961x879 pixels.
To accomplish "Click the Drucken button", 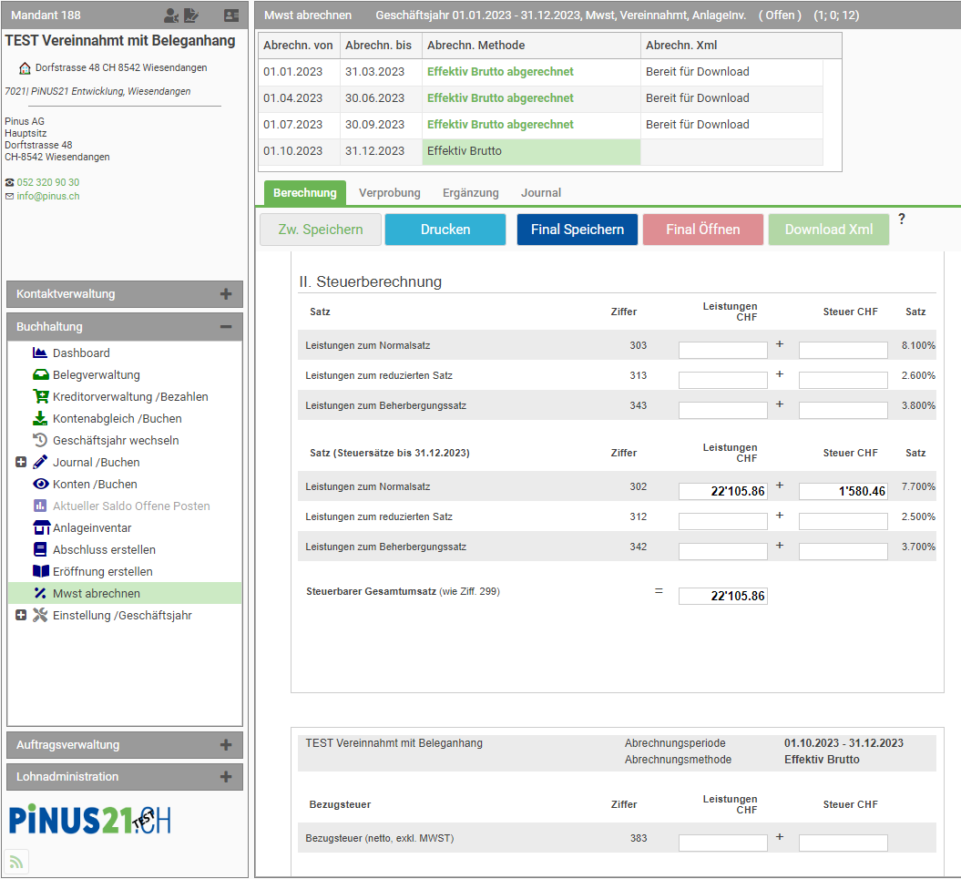I will click(446, 229).
